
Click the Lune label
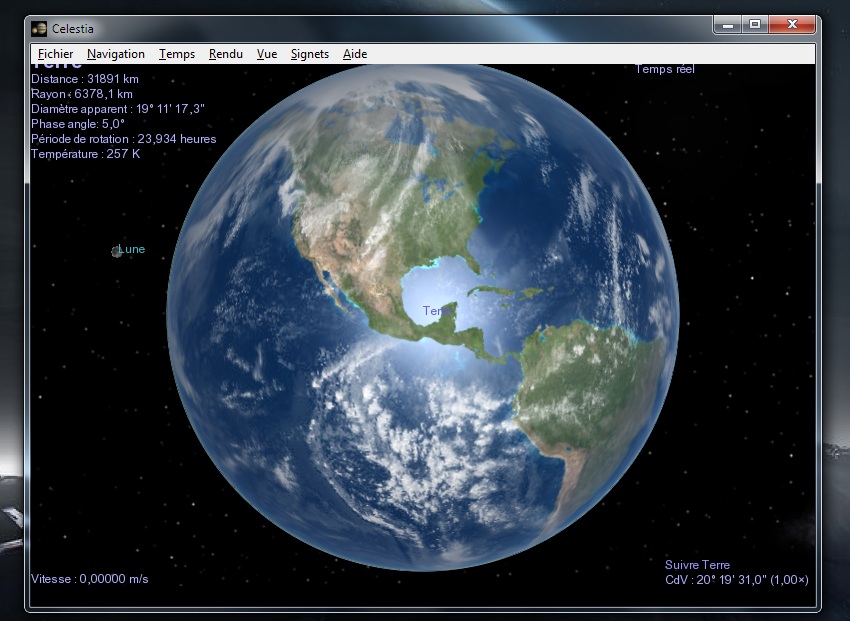click(x=132, y=249)
